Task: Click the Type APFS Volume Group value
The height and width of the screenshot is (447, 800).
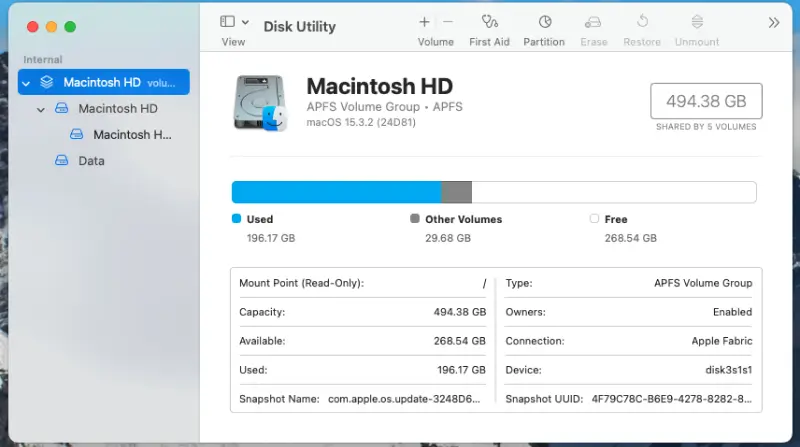Action: (703, 283)
